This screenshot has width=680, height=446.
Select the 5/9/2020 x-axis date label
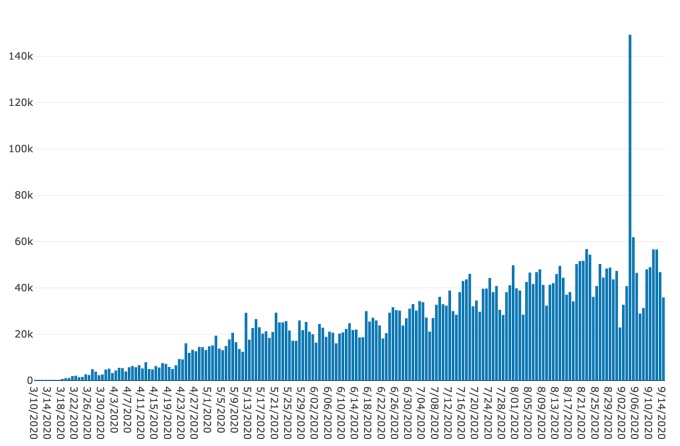(x=234, y=410)
